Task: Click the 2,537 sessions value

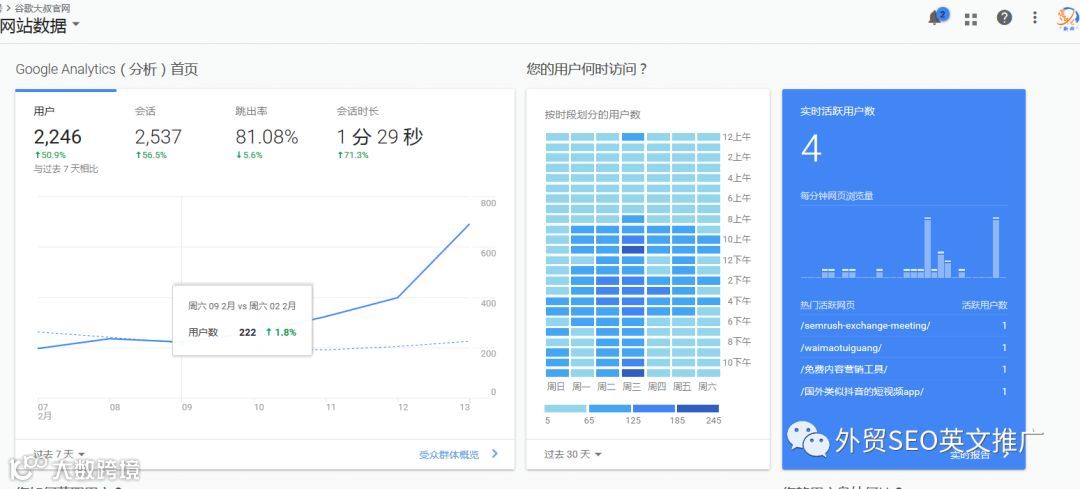Action: [x=158, y=136]
